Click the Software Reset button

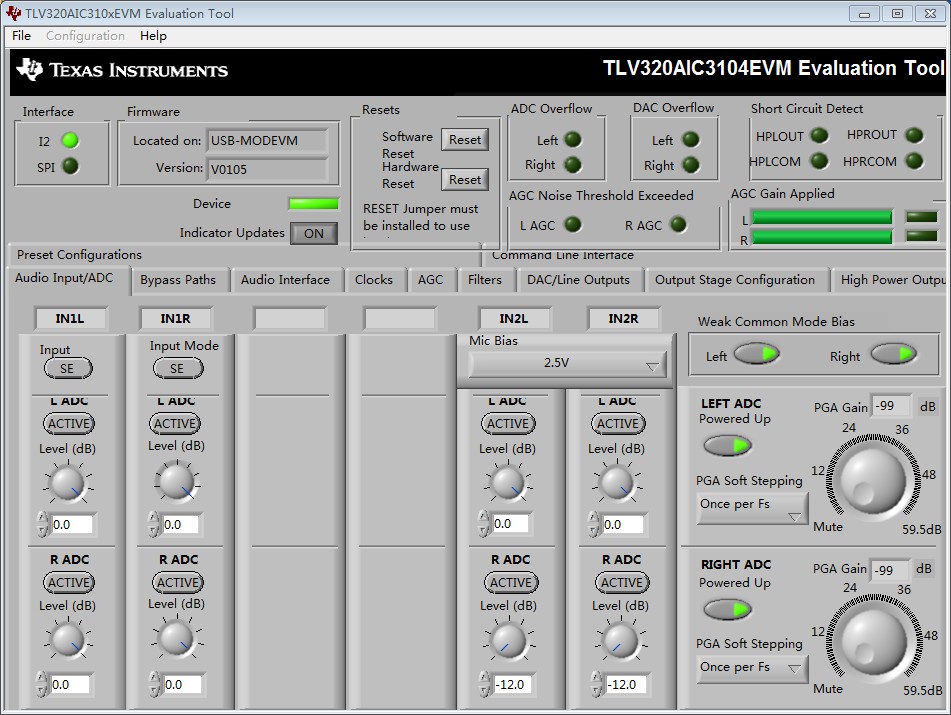pos(465,139)
